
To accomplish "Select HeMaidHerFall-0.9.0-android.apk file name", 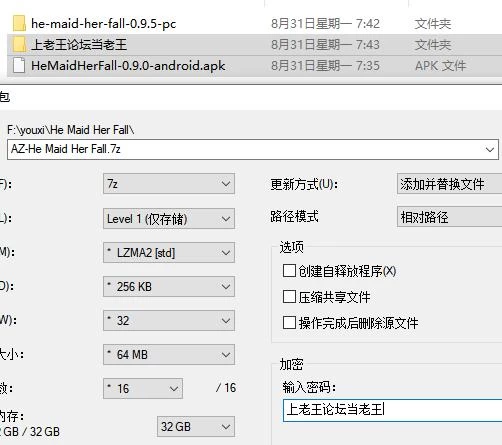I will [128, 66].
